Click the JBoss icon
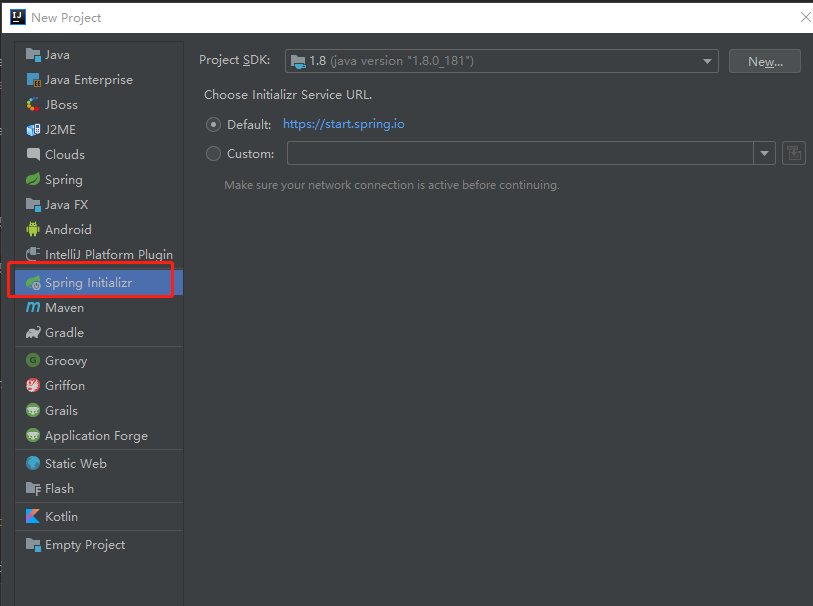Image resolution: width=813 pixels, height=606 pixels. (33, 104)
